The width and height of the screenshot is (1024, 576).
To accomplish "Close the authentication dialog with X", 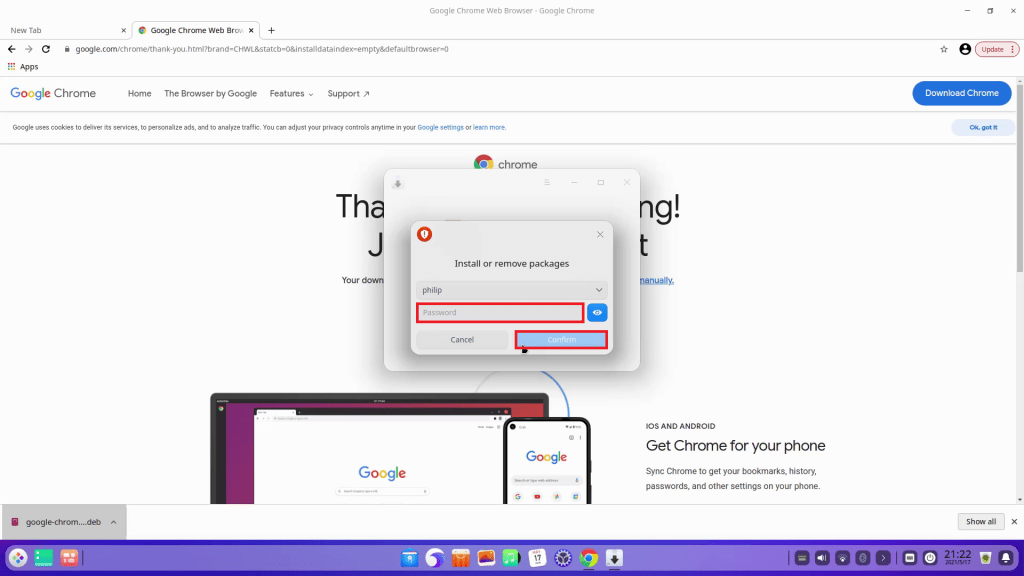I will pyautogui.click(x=600, y=234).
